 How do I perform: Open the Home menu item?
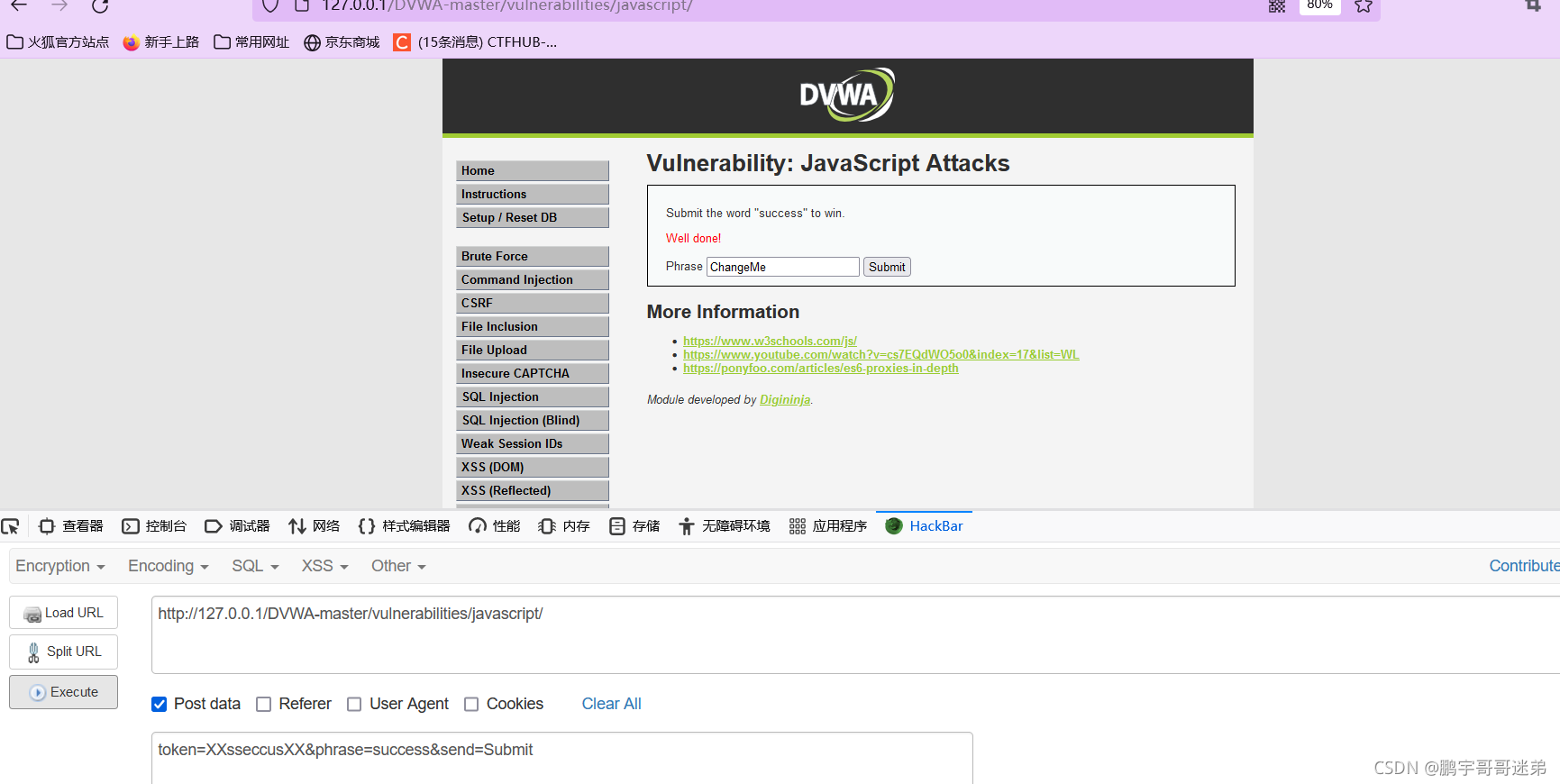pyautogui.click(x=533, y=170)
